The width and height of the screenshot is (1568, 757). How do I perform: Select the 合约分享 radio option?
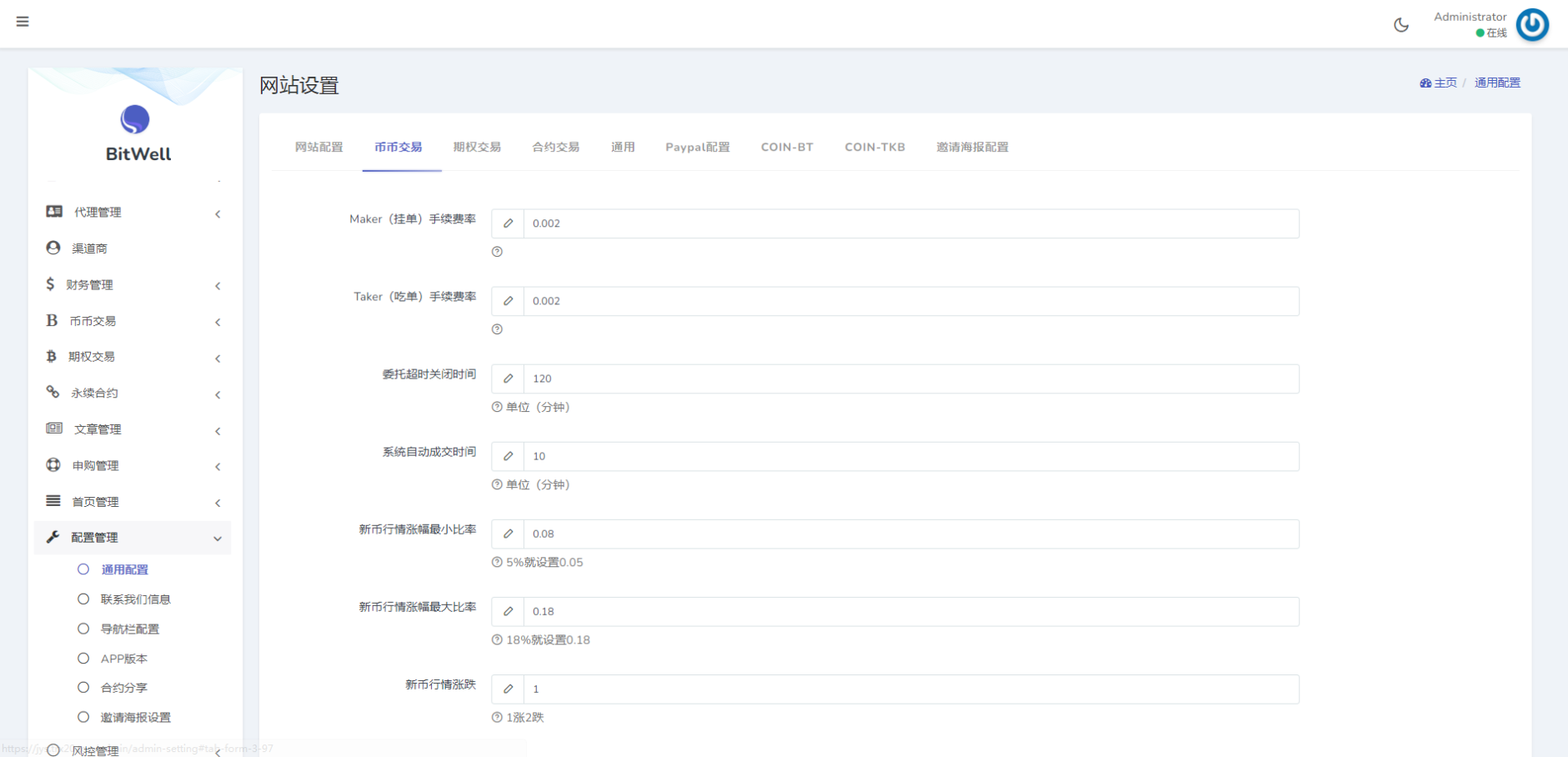coord(83,687)
